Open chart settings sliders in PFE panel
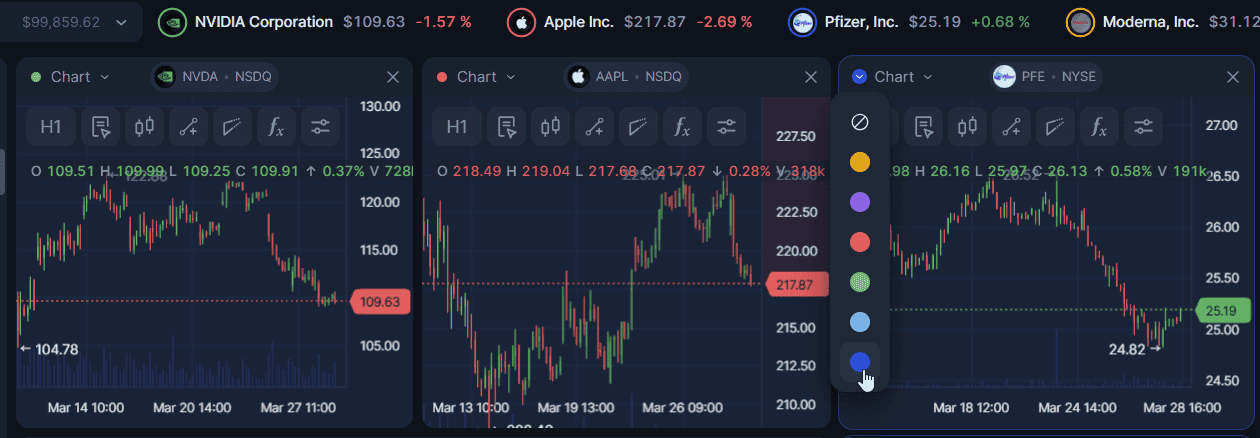1260x438 pixels. click(1143, 127)
